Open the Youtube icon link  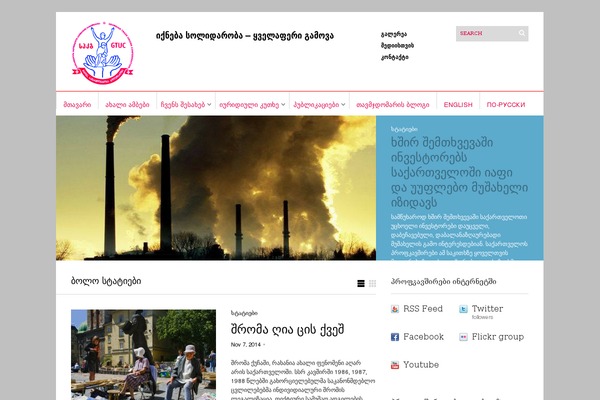(x=395, y=365)
